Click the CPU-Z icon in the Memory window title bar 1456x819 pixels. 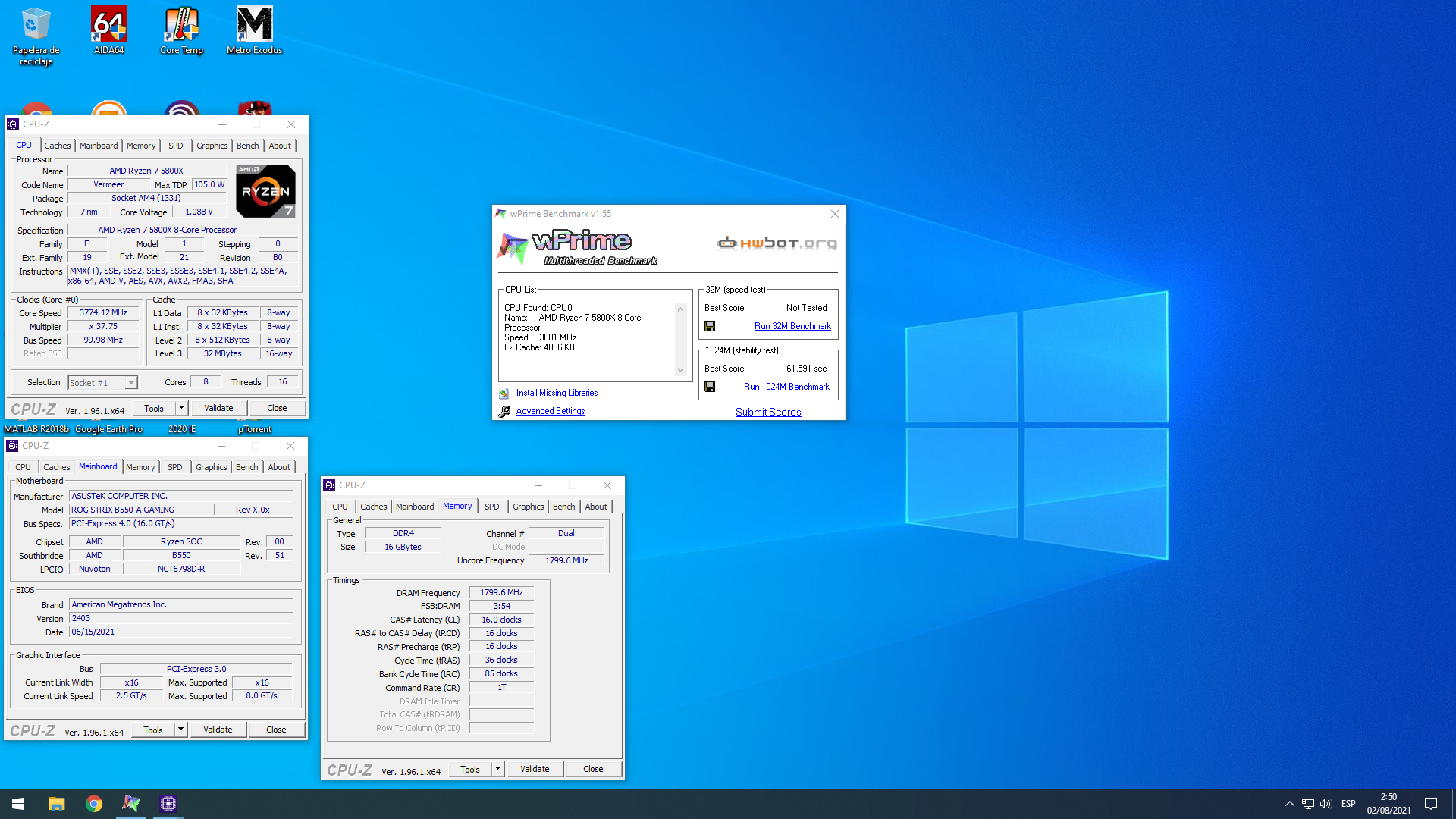pos(329,485)
